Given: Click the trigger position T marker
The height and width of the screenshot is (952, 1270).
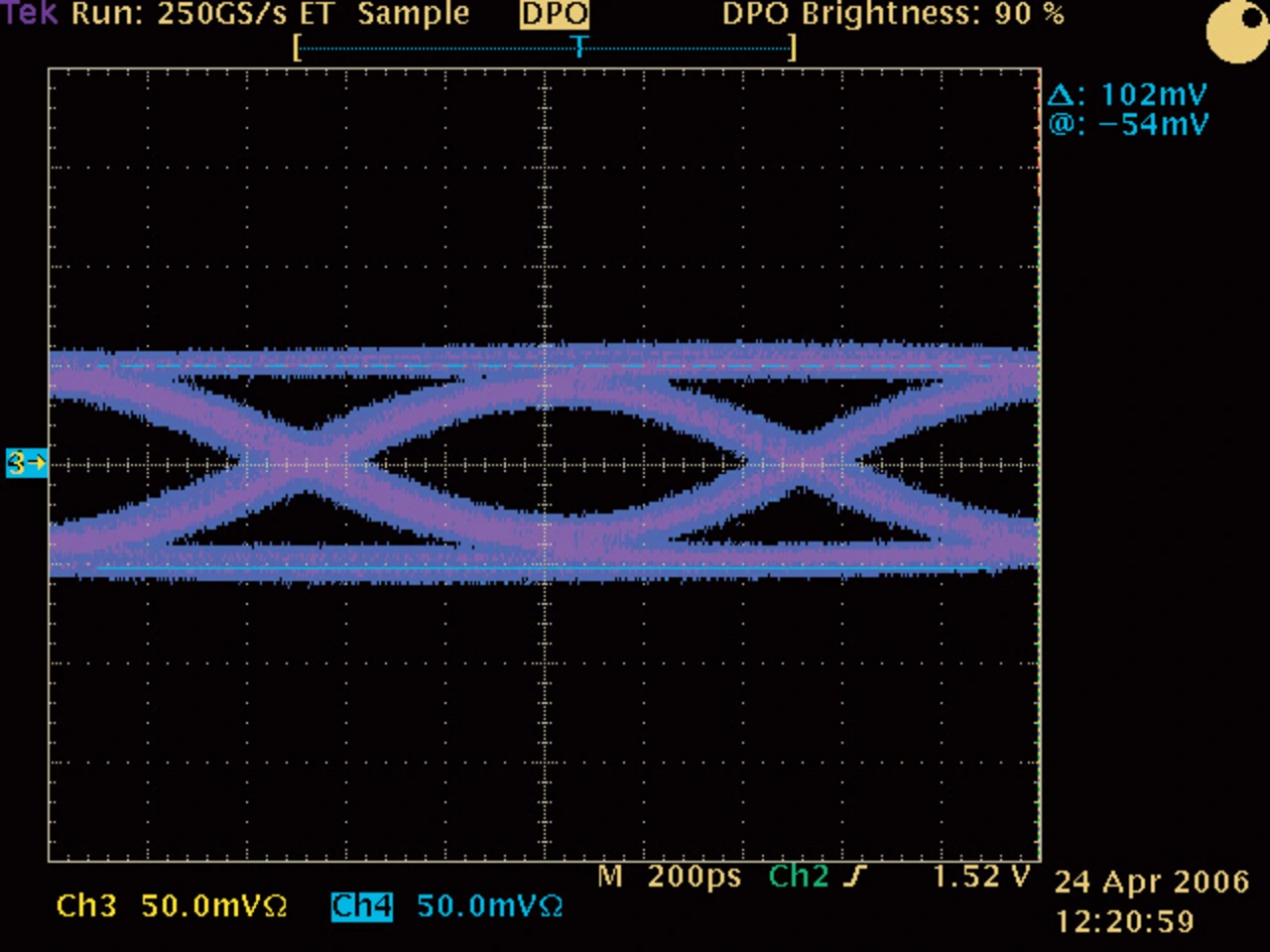Looking at the screenshot, I should pos(580,47).
